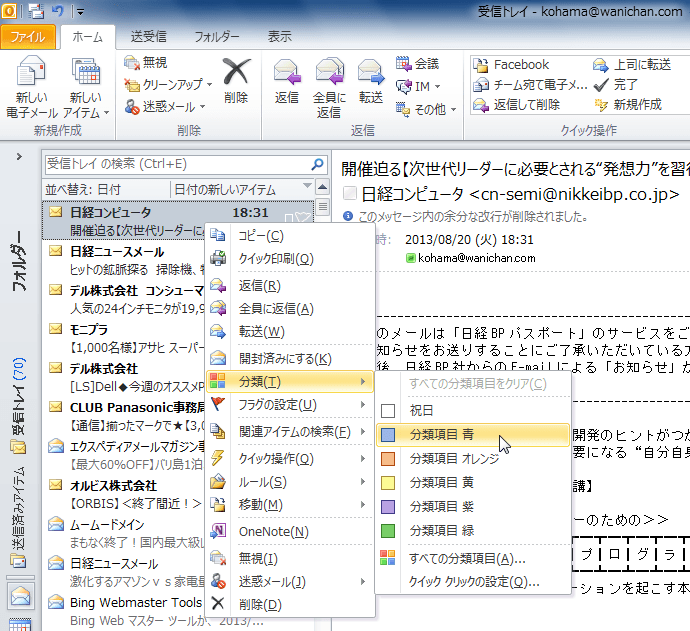Select 完了 checkmark quick step
Image resolution: width=690 pixels, height=631 pixels.
615,84
